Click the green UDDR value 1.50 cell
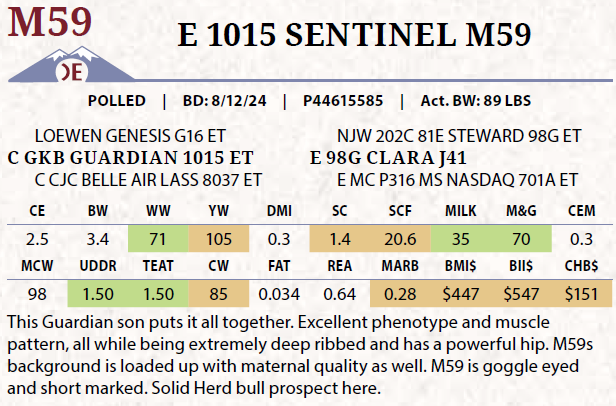This screenshot has height=406, width=616. [x=97, y=294]
